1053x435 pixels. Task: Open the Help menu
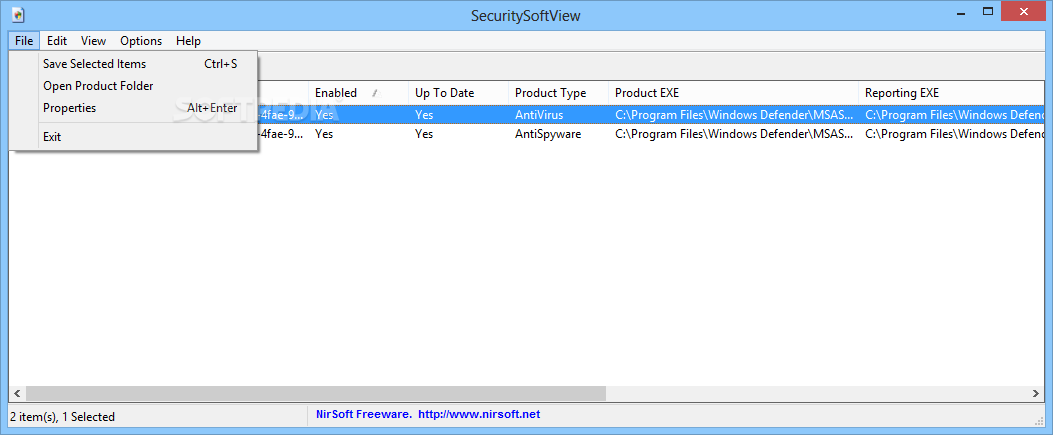pos(188,41)
